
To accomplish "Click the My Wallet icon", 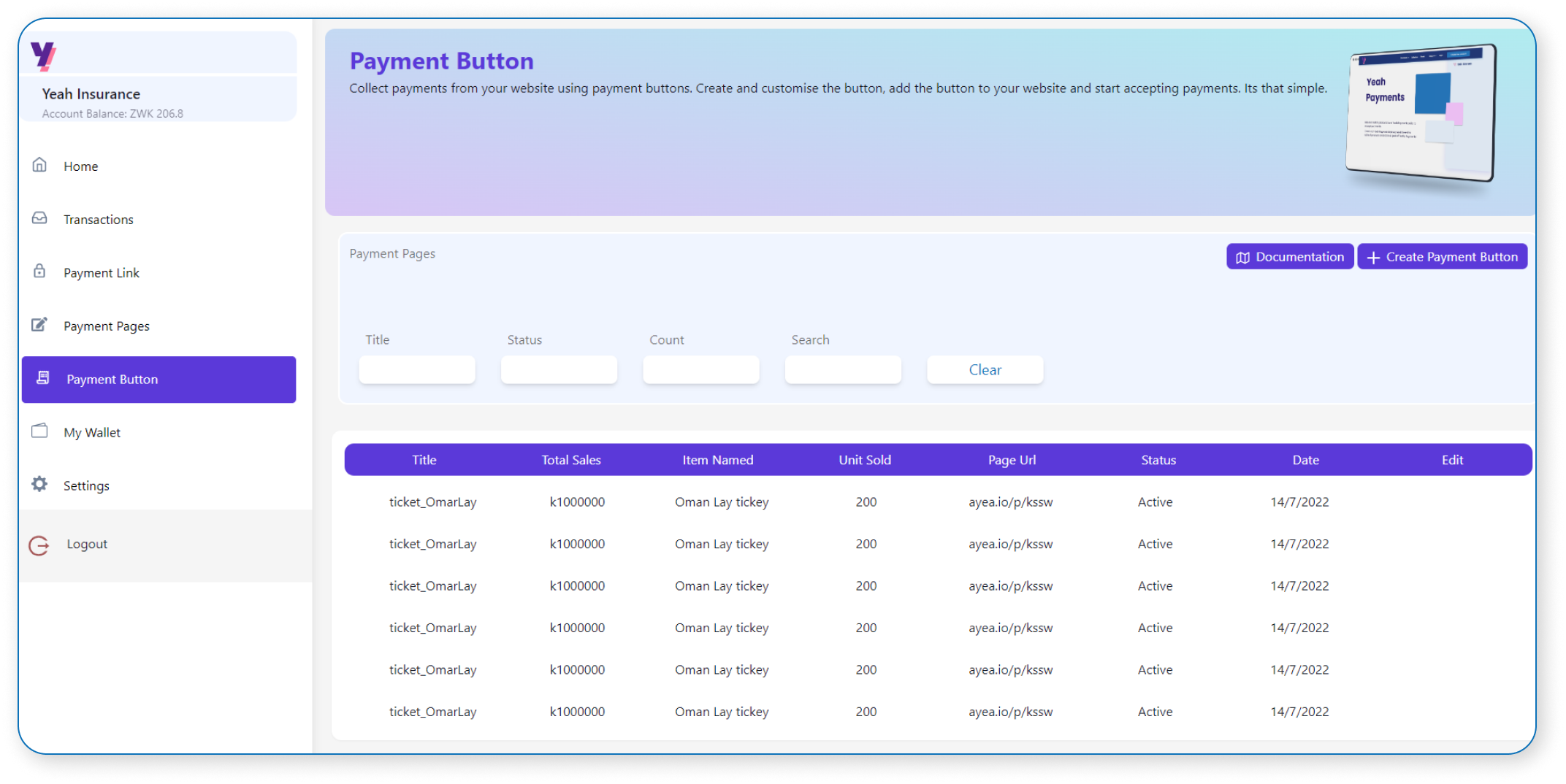I will point(39,431).
